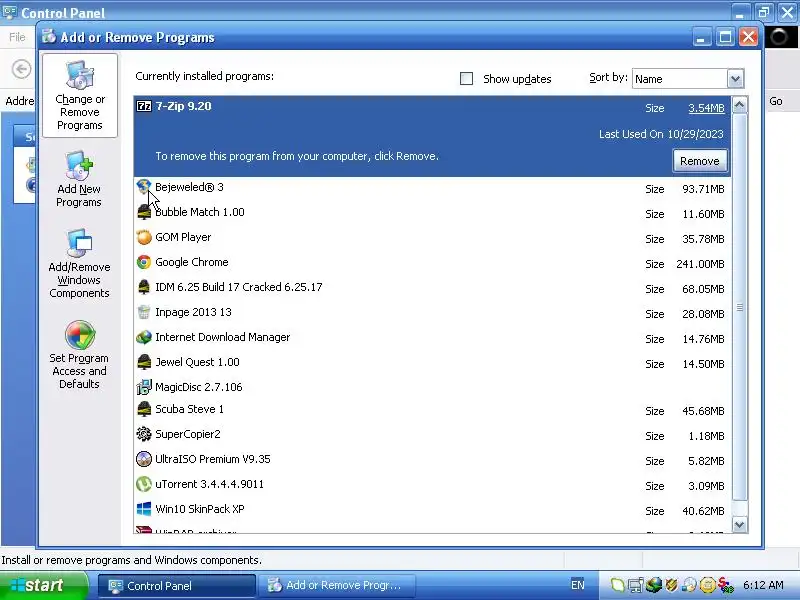800x600 pixels.
Task: Select the Inpage 2013 13 entry
Action: (432, 313)
